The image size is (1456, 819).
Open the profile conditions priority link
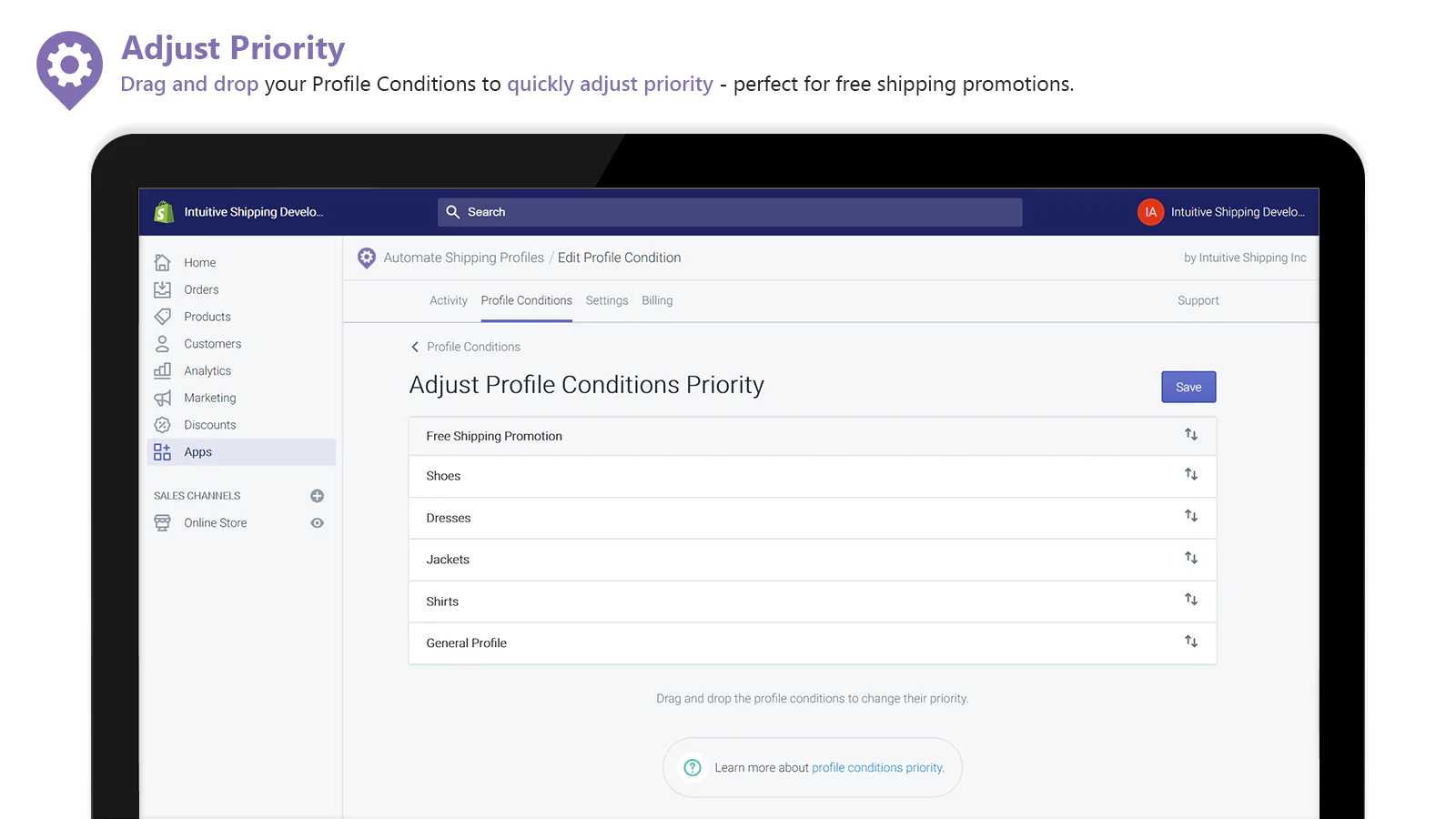point(877,768)
